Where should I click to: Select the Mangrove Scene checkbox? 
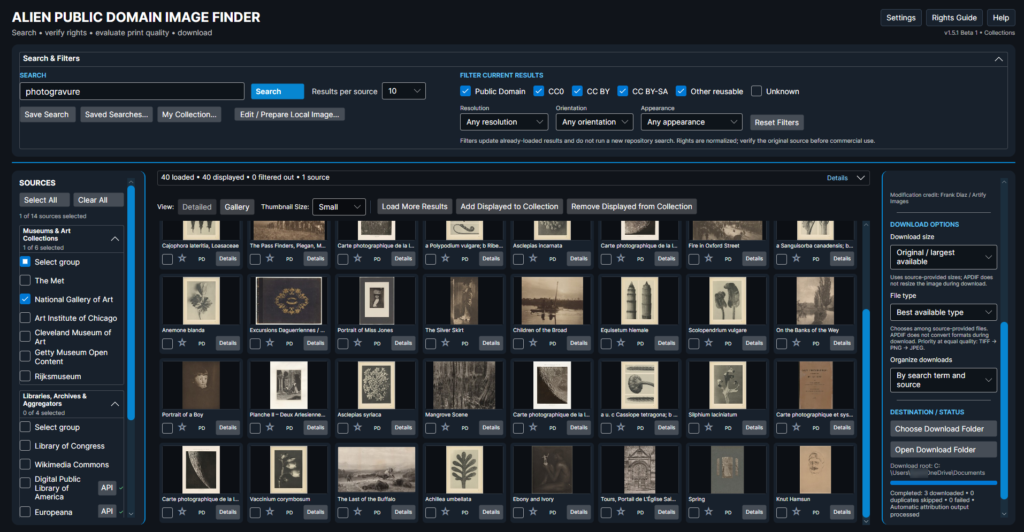pyautogui.click(x=430, y=428)
